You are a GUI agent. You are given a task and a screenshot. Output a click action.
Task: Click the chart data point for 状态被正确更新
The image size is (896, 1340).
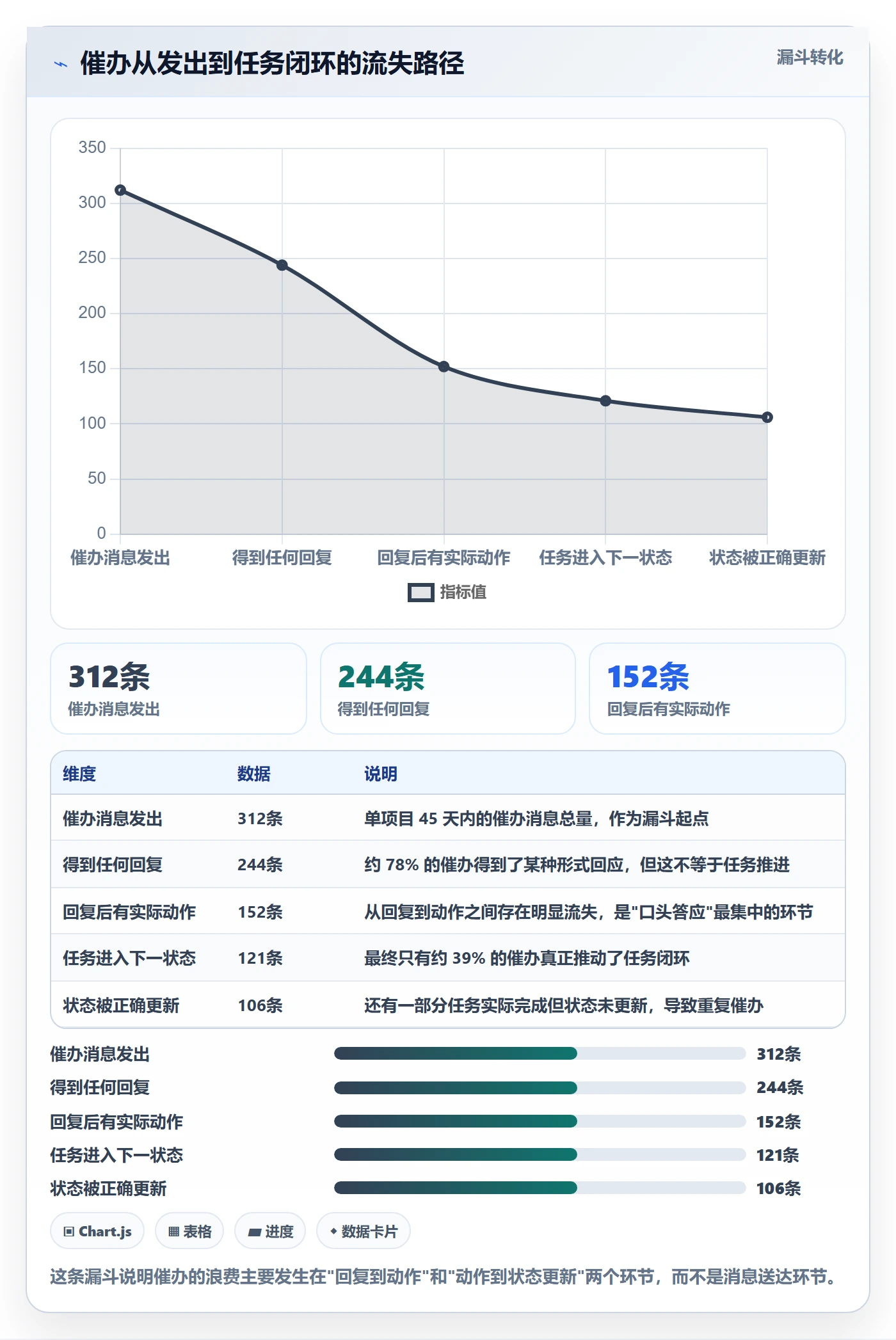(767, 417)
